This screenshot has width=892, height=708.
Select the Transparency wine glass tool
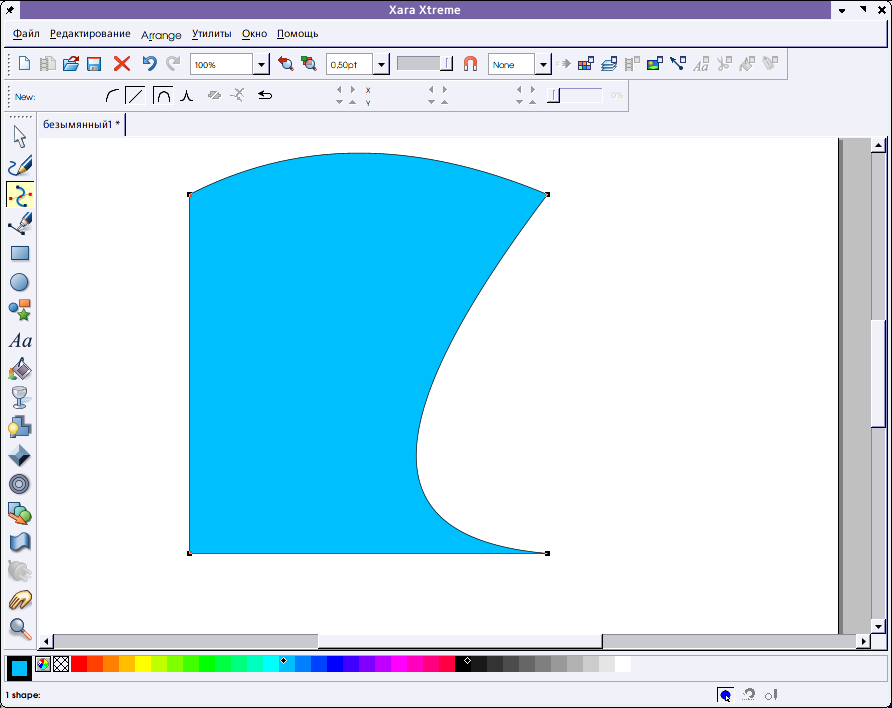20,398
